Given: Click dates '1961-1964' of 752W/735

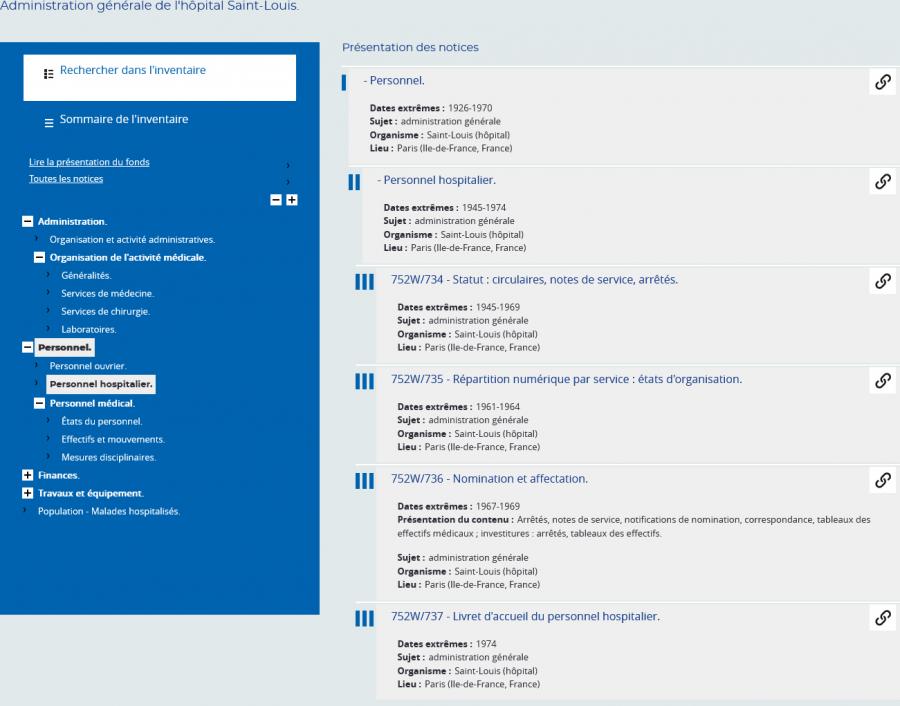Looking at the screenshot, I should coord(498,406).
